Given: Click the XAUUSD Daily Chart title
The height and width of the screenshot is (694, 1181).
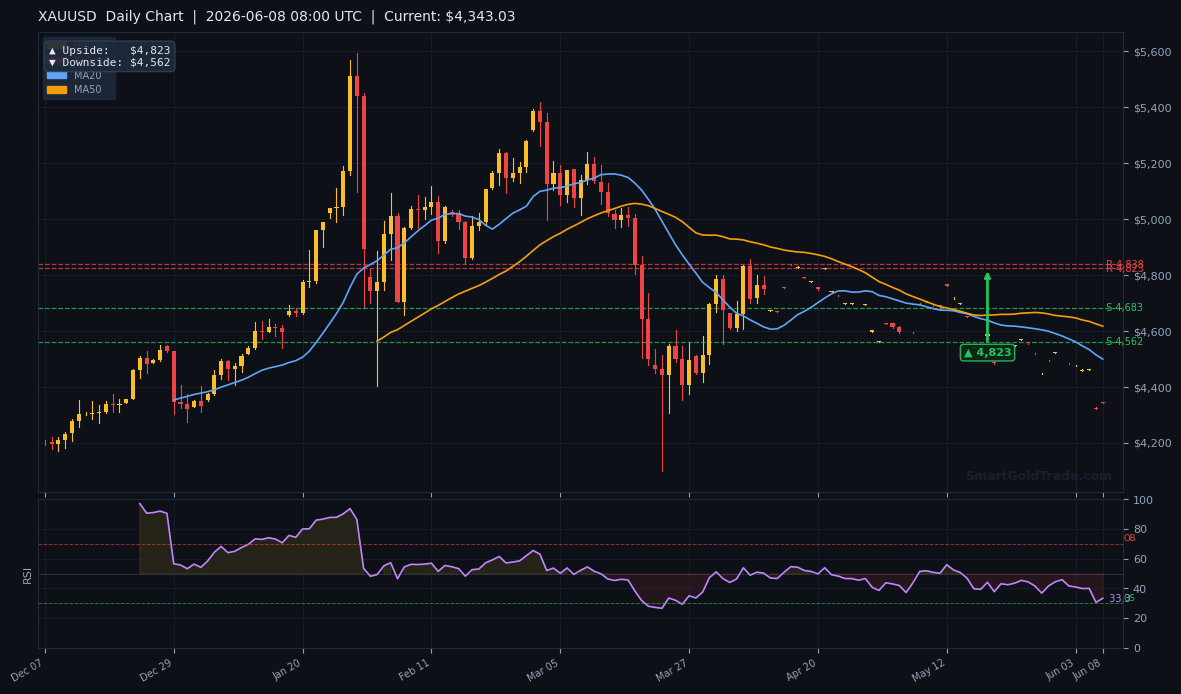Looking at the screenshot, I should click(111, 17).
